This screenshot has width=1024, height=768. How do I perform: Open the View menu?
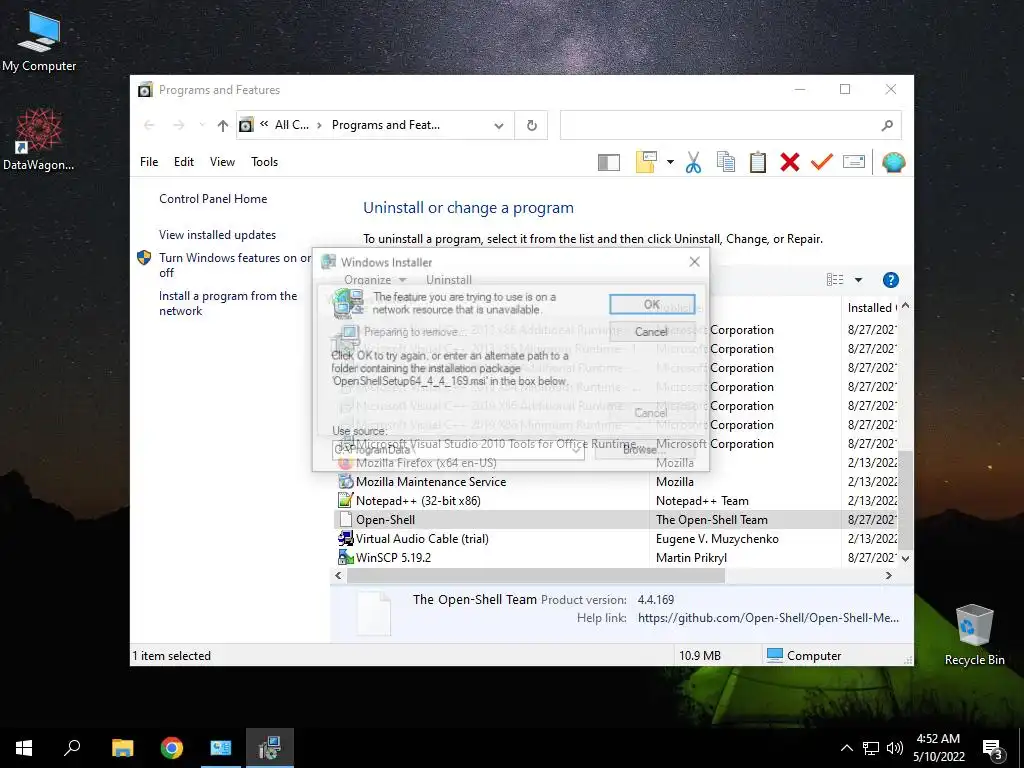(222, 162)
